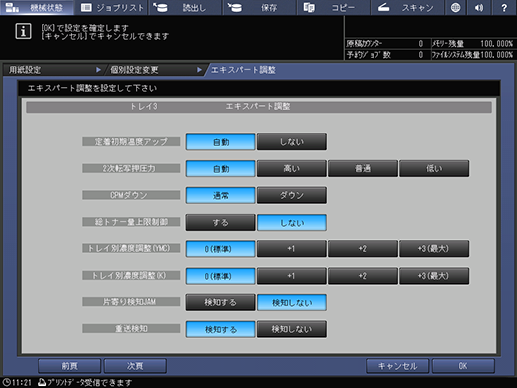Select the エキスパート調整 breadcrumb

click(x=243, y=70)
